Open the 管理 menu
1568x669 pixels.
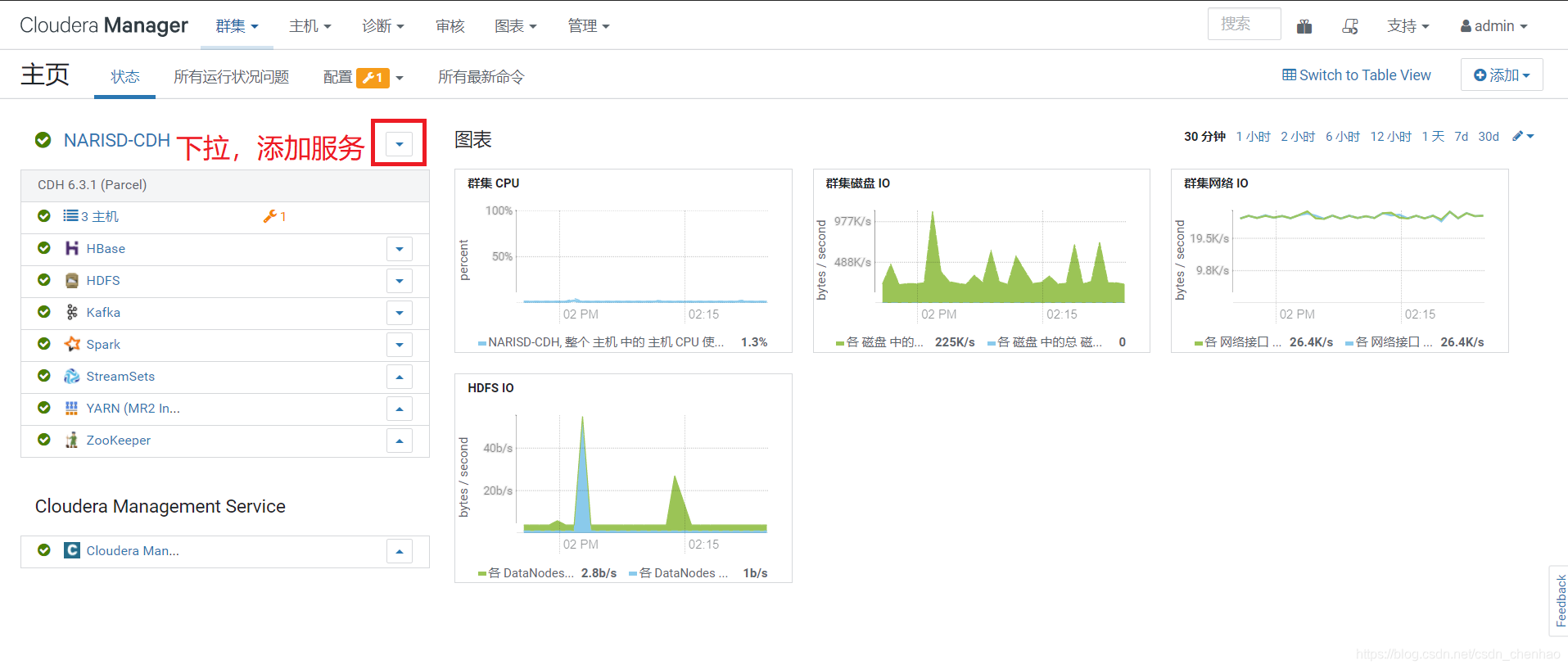589,26
